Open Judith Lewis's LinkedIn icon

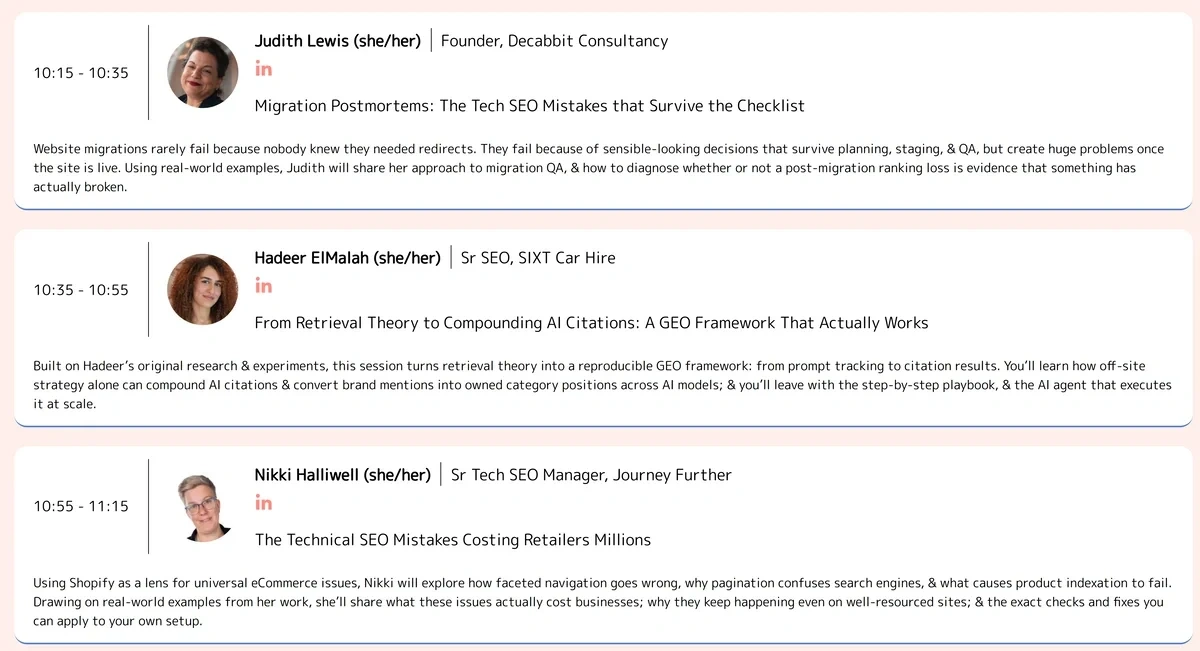pos(263,69)
